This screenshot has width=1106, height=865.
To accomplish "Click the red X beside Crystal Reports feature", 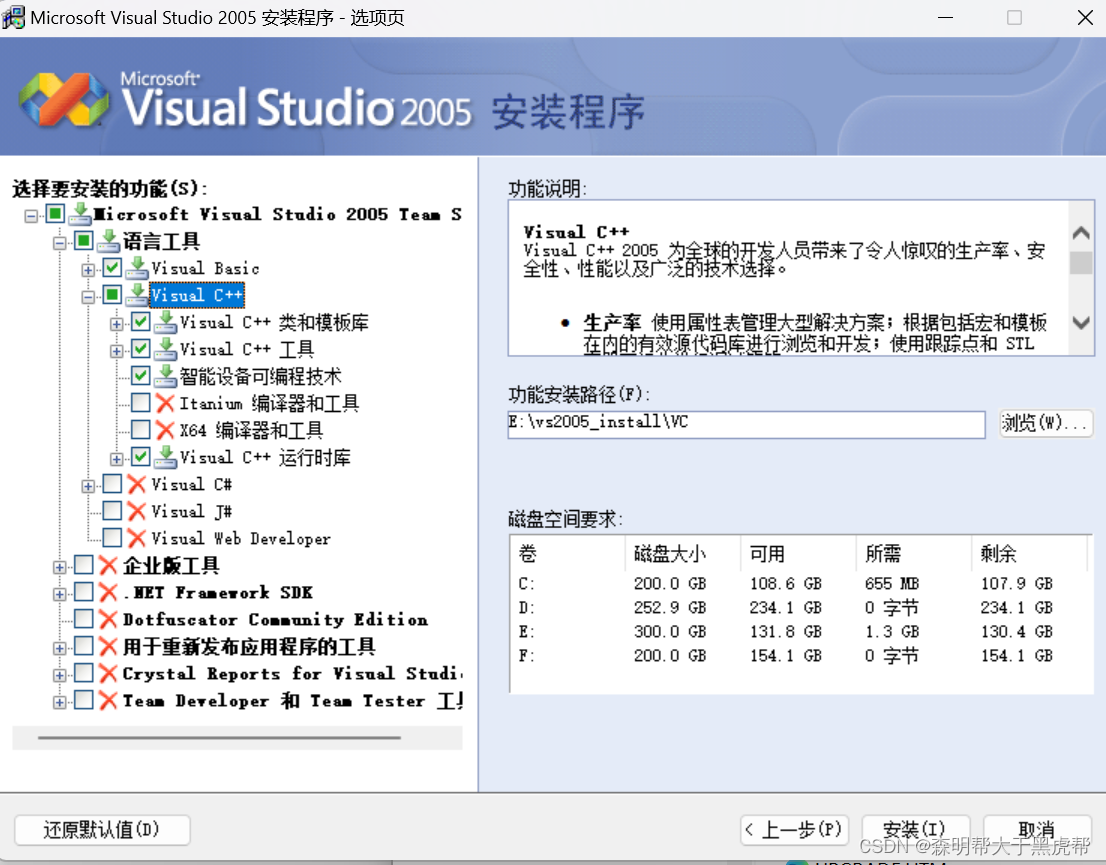I will tap(105, 673).
